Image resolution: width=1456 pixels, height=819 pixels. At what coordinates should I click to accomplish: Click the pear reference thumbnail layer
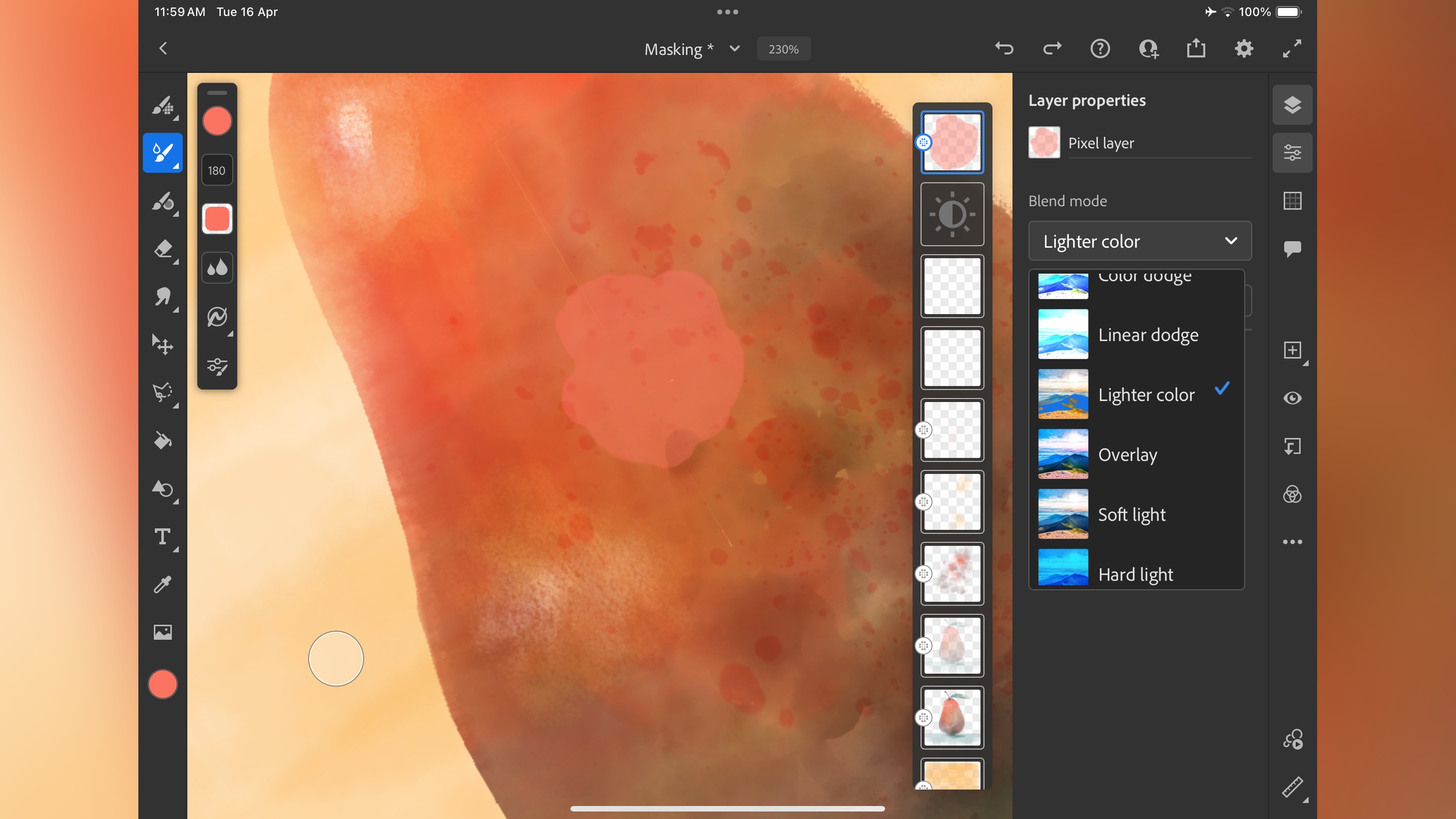click(951, 718)
